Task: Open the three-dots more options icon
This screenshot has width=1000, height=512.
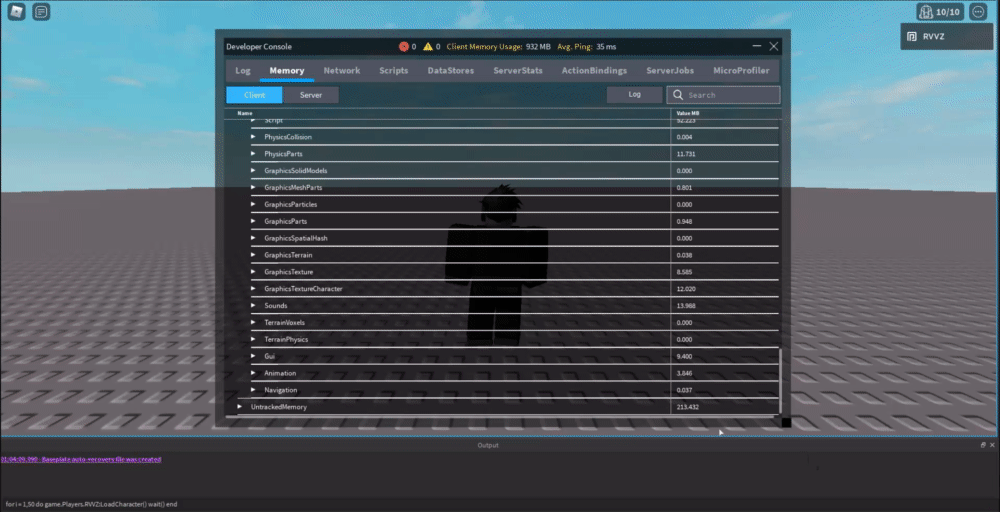Action: click(978, 11)
